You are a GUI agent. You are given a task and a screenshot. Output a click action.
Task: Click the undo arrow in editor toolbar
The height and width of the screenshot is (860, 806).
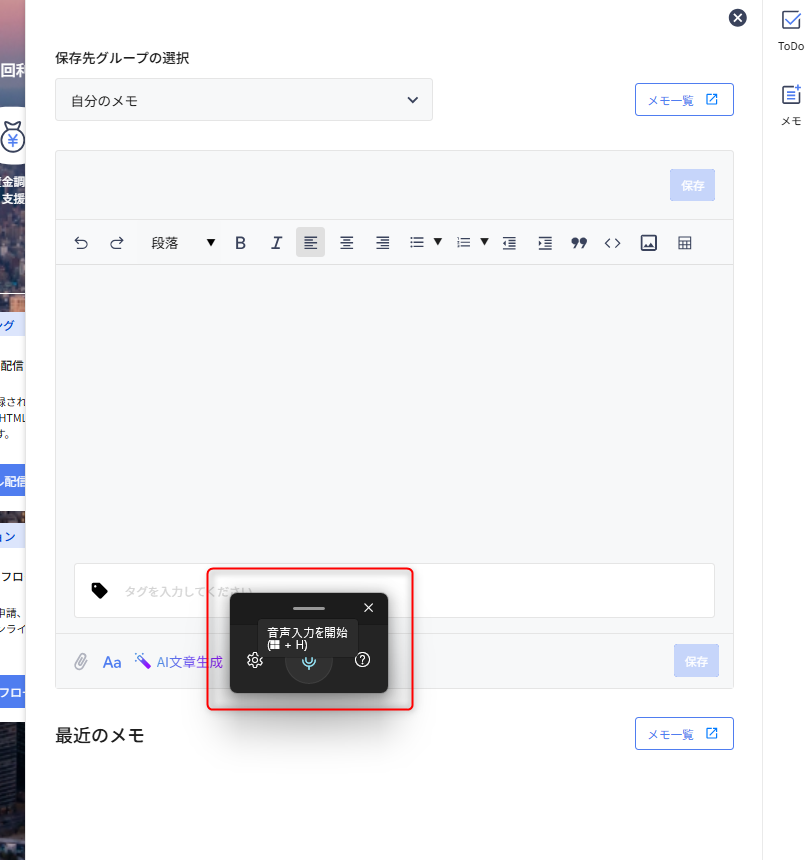(81, 243)
